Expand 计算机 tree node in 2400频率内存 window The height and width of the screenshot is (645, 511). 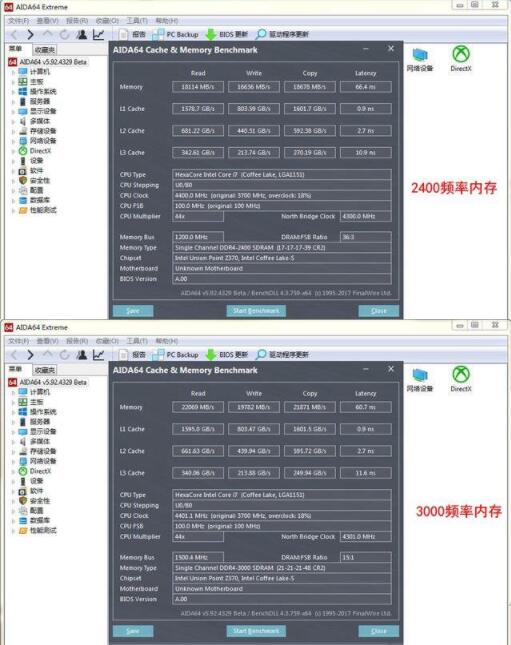coord(13,72)
